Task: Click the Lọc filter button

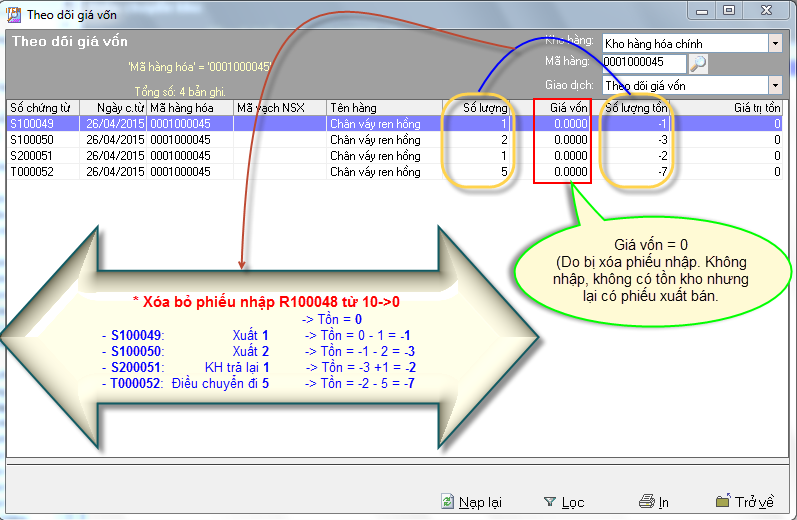Action: tap(564, 502)
